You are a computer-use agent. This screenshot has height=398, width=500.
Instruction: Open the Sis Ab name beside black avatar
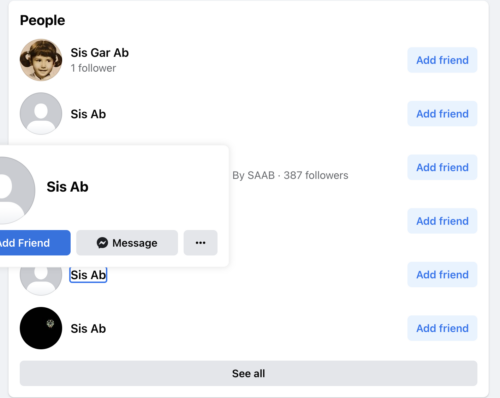(88, 328)
